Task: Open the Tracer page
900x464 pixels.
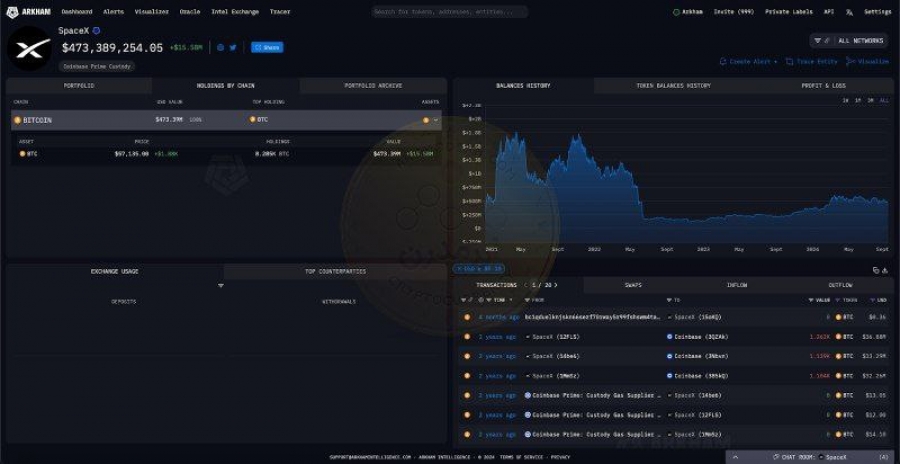Action: [x=280, y=11]
